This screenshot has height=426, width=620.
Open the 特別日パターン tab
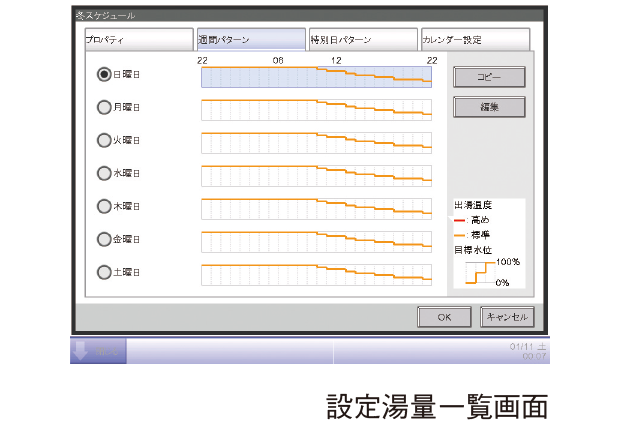[363, 40]
